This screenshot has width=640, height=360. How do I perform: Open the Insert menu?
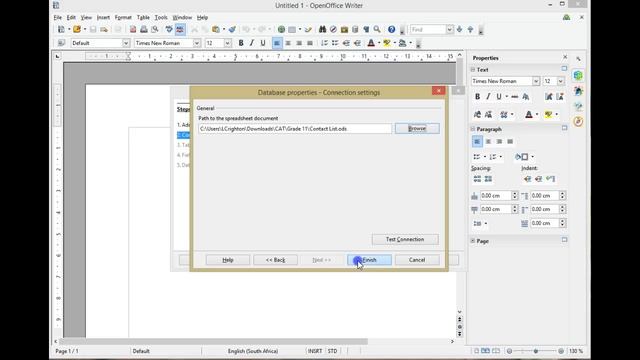click(x=103, y=18)
